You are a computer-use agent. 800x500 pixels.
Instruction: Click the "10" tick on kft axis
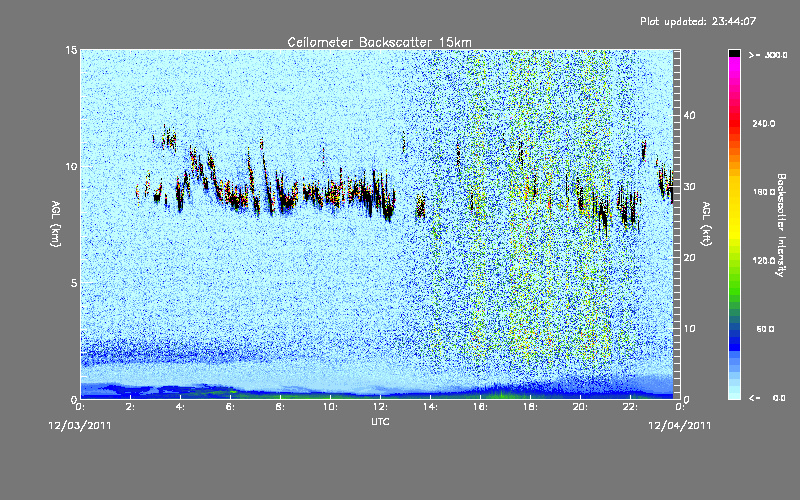pyautogui.click(x=689, y=329)
